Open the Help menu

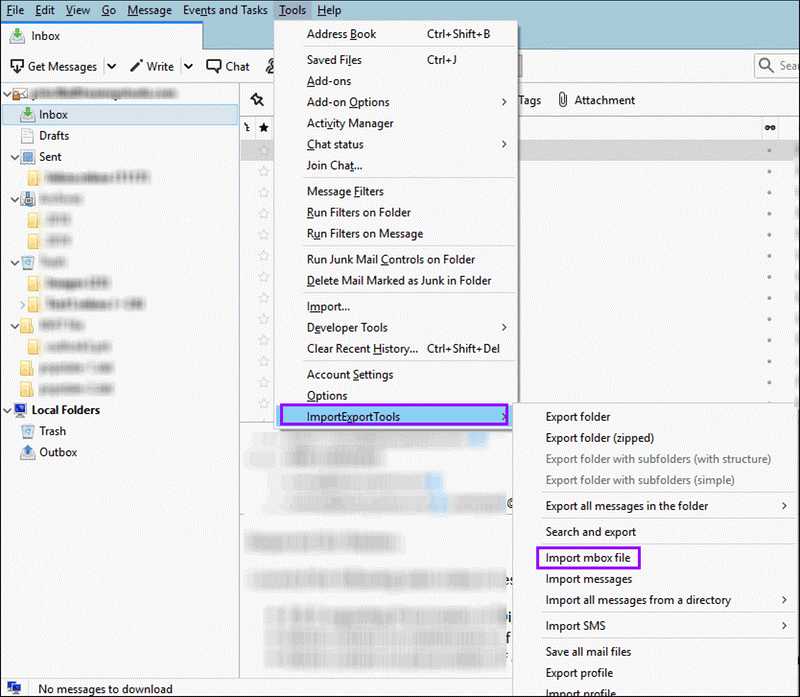coord(329,10)
